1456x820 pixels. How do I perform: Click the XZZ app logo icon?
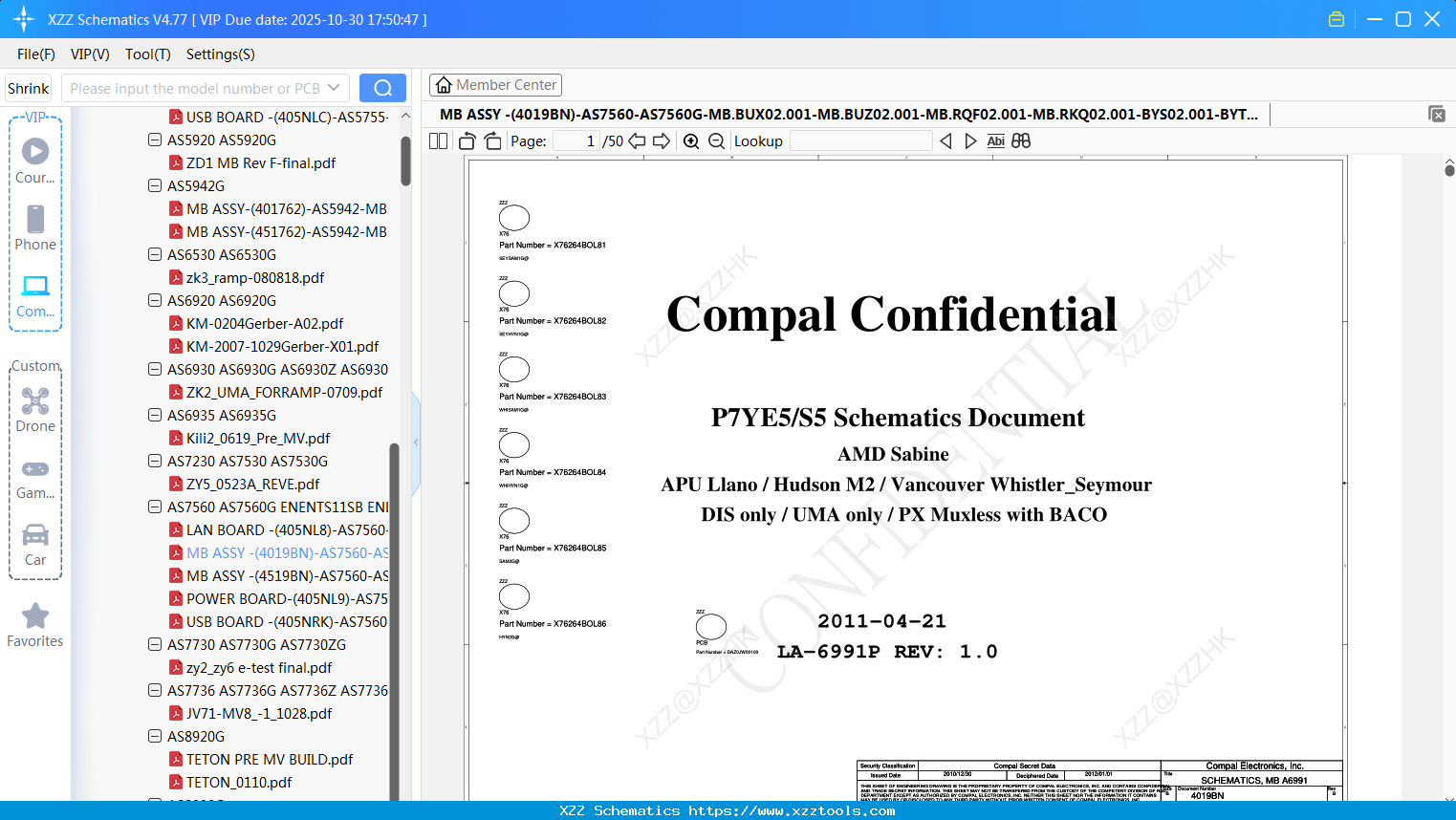coord(24,19)
